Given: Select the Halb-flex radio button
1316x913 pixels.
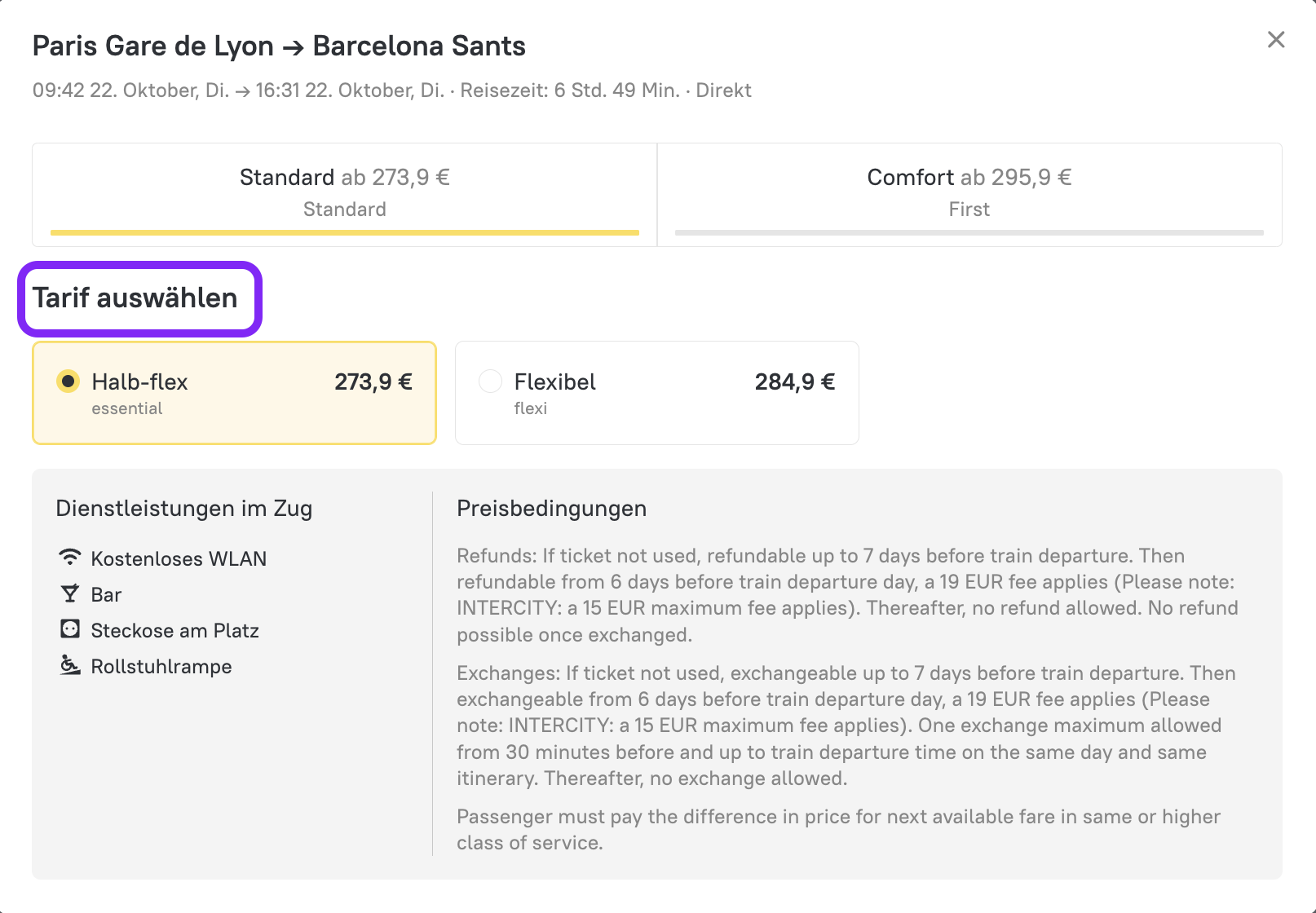Looking at the screenshot, I should pyautogui.click(x=68, y=381).
